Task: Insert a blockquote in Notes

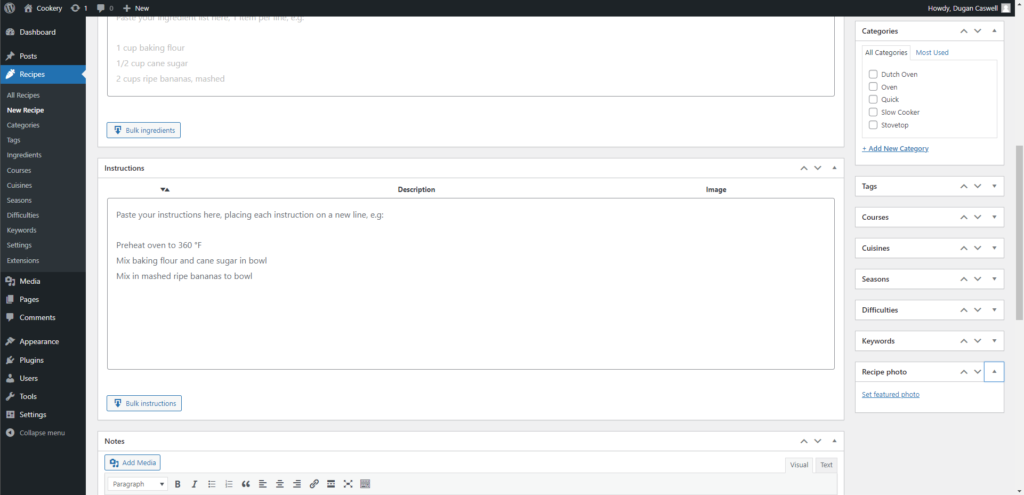Action: 245,484
